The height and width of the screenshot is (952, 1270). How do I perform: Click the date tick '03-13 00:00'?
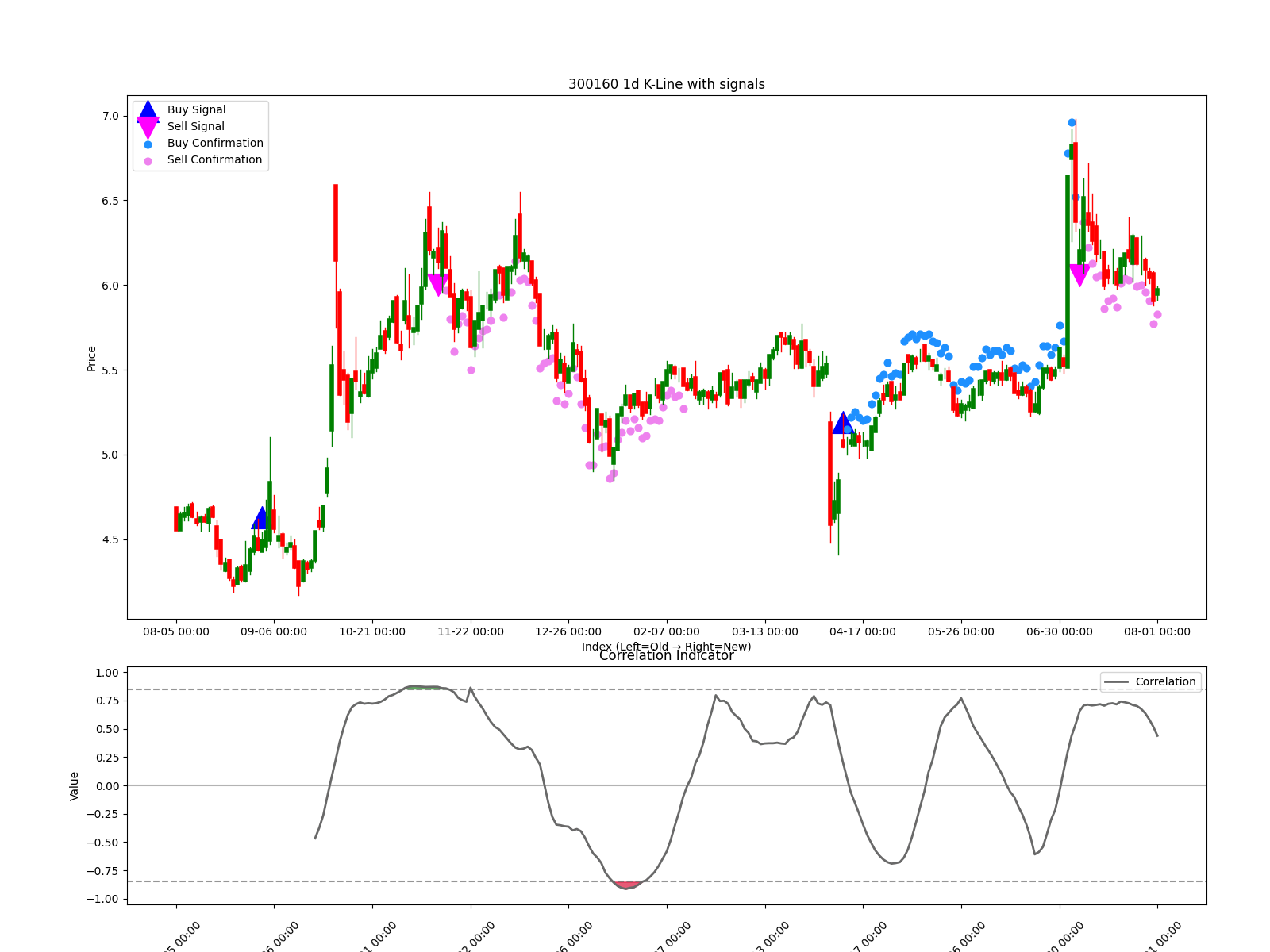765,631
